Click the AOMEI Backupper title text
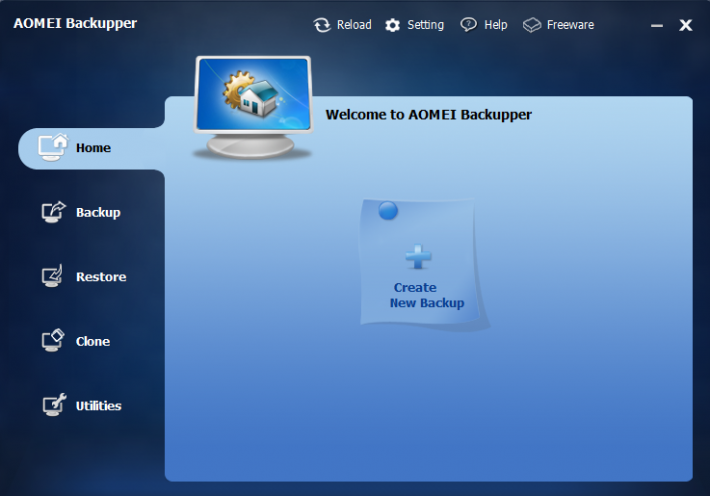The image size is (710, 496). coord(75,23)
